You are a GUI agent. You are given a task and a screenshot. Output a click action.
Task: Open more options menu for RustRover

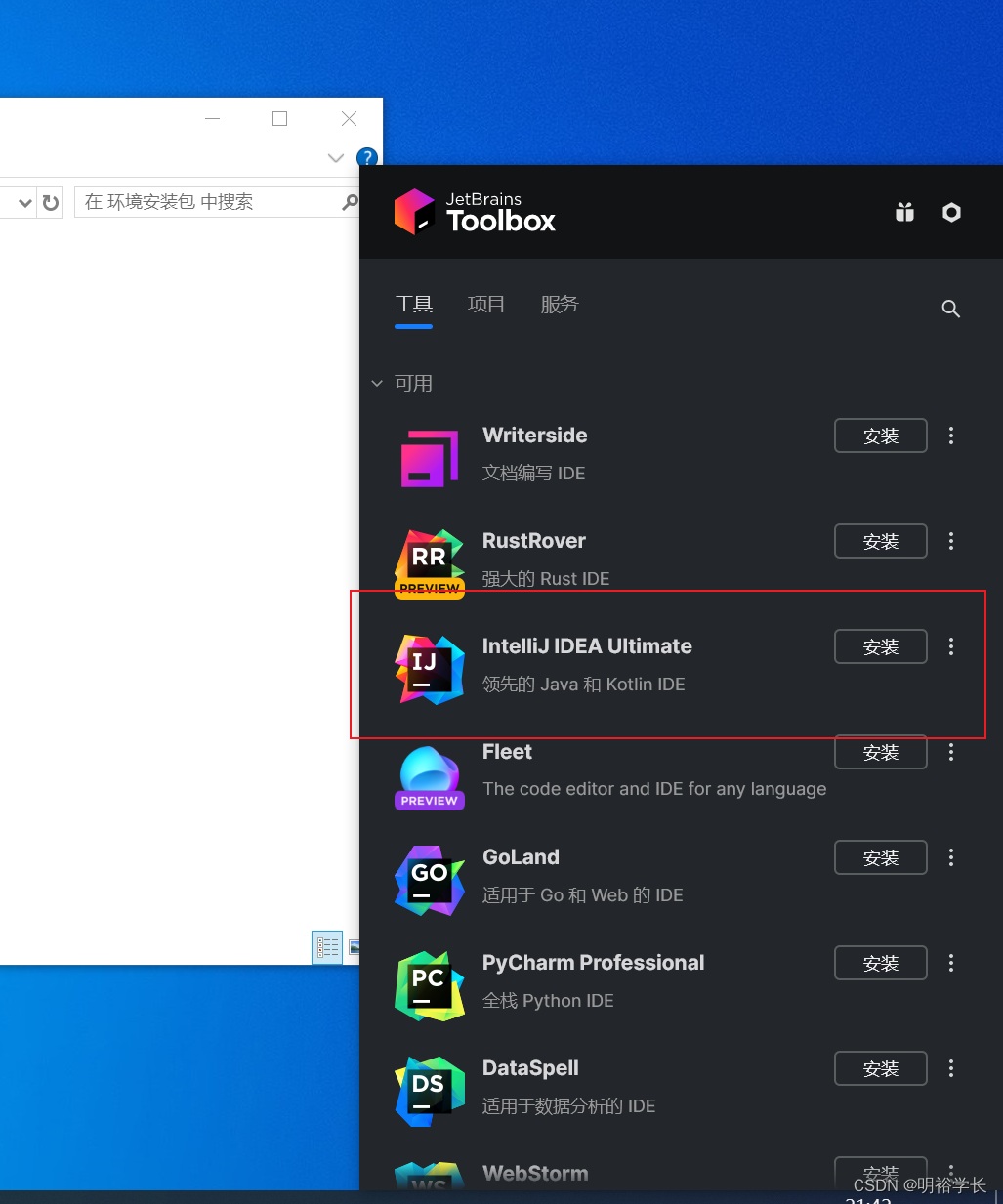point(951,541)
